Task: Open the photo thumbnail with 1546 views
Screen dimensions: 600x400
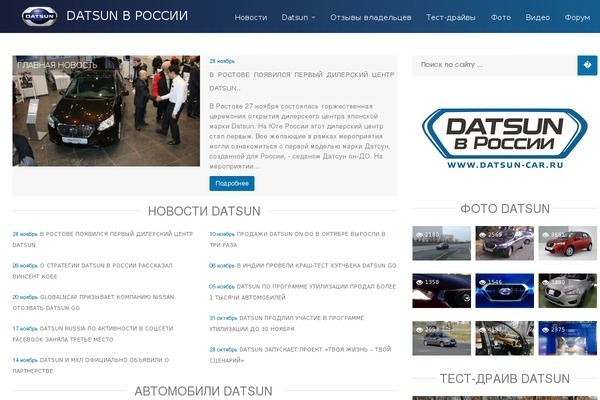Action: [x=504, y=291]
